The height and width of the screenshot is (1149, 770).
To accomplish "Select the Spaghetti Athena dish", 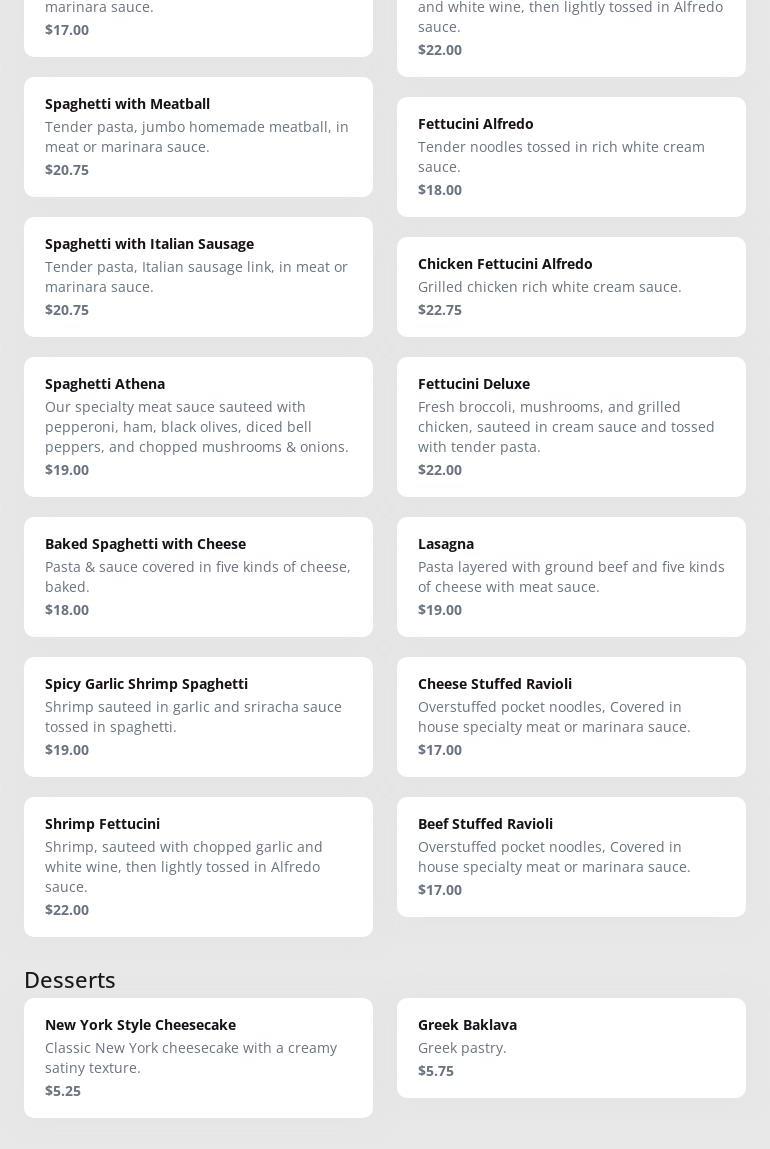I will tap(198, 427).
